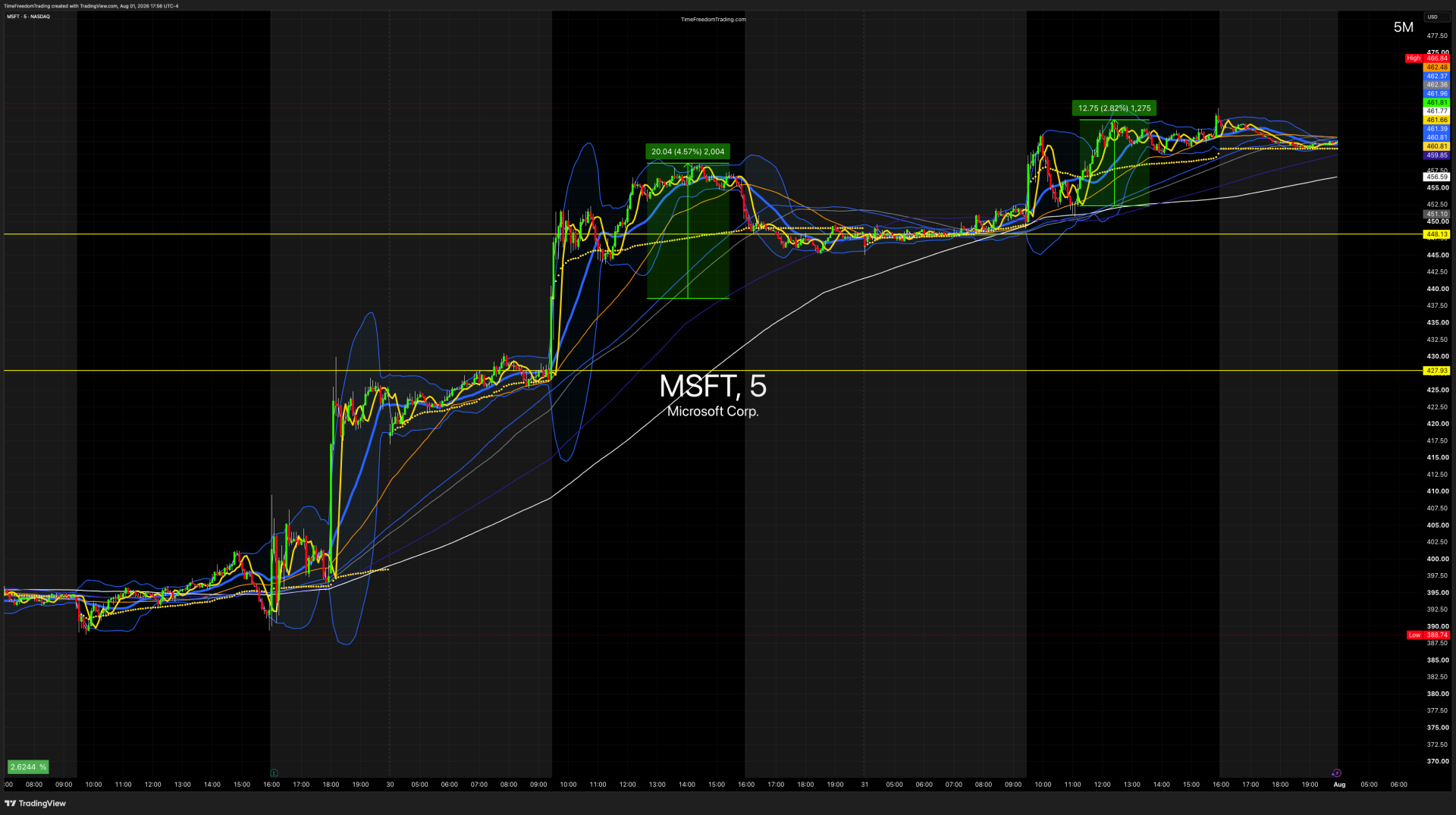Click the yellow 461.66 price tag
The image size is (1456, 815).
pyautogui.click(x=1436, y=120)
